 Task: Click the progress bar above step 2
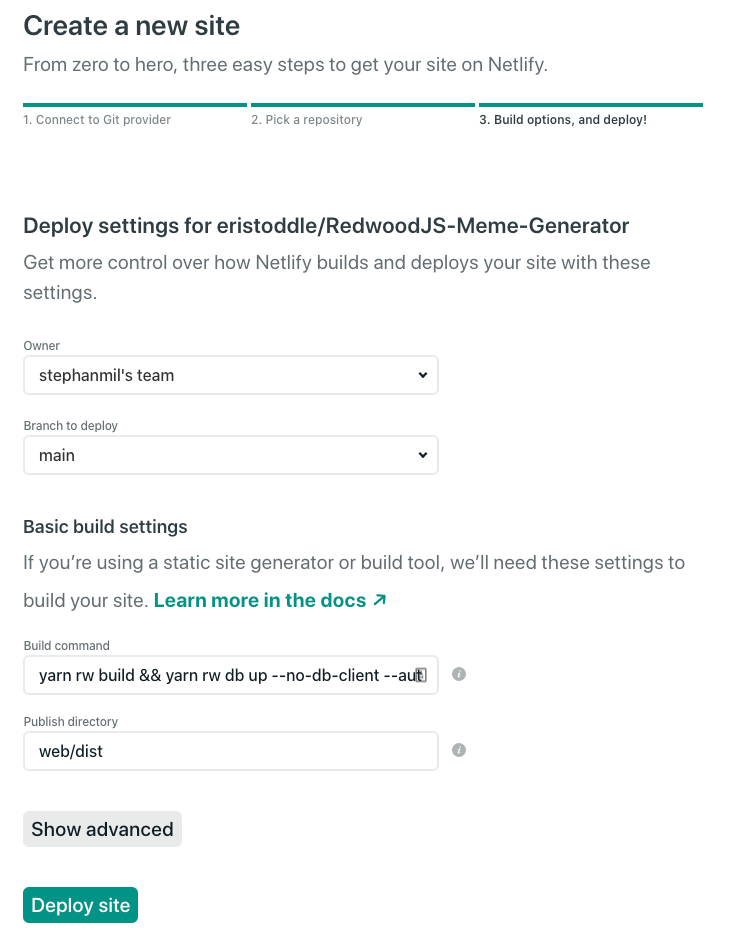point(363,104)
